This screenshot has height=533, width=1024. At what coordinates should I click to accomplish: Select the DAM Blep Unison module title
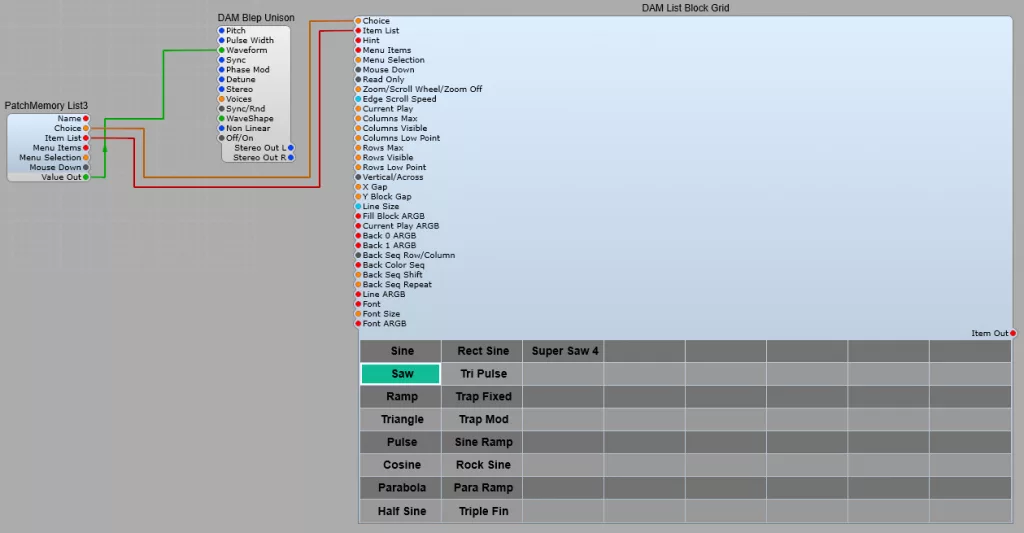[256, 18]
